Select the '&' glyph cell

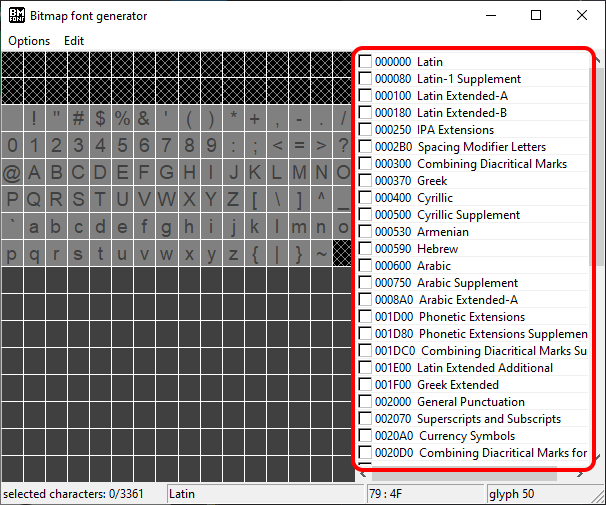click(144, 118)
